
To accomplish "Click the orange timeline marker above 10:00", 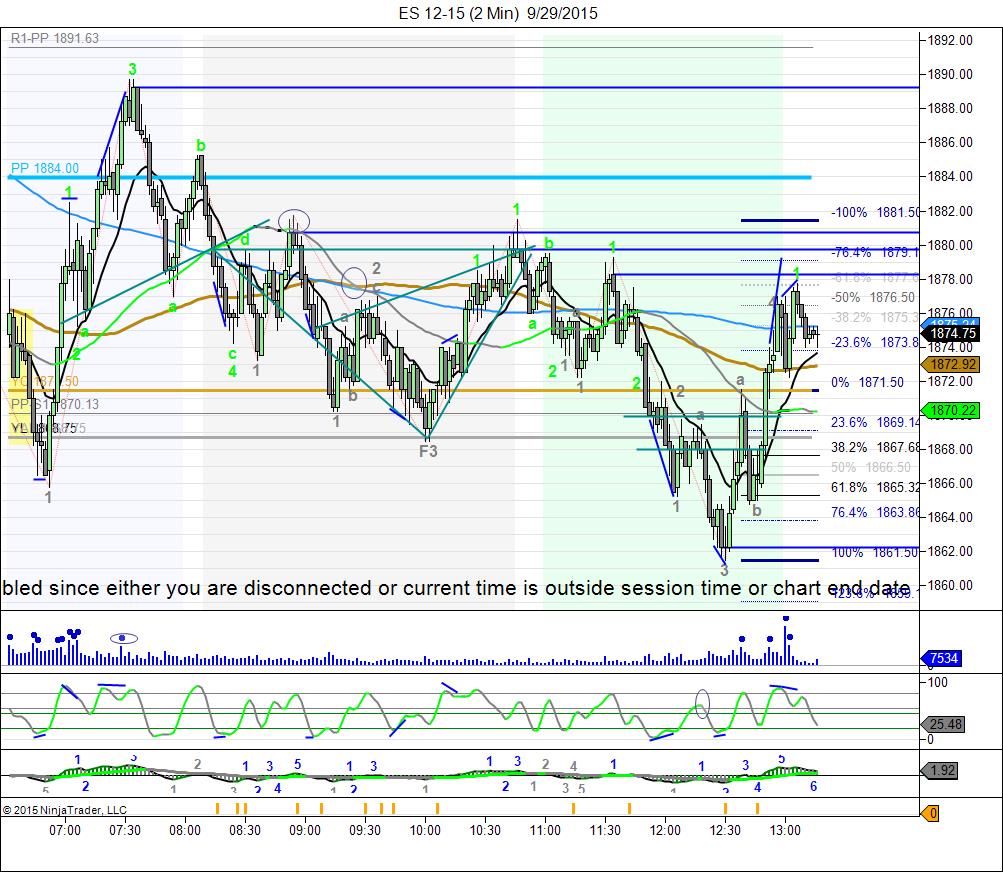I will pyautogui.click(x=437, y=809).
